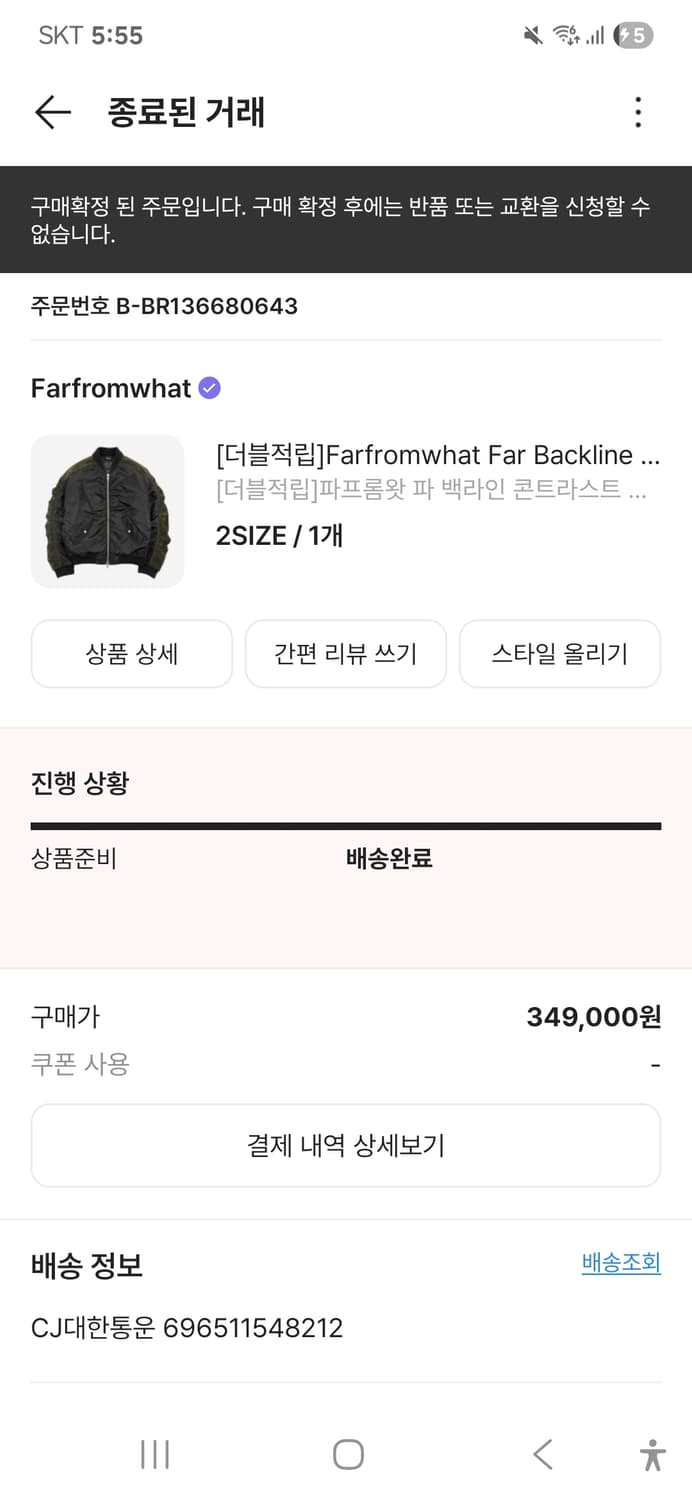The height and width of the screenshot is (1500, 692).
Task: Tap 간편 리뷰 쓰기 to write a review
Action: click(345, 653)
